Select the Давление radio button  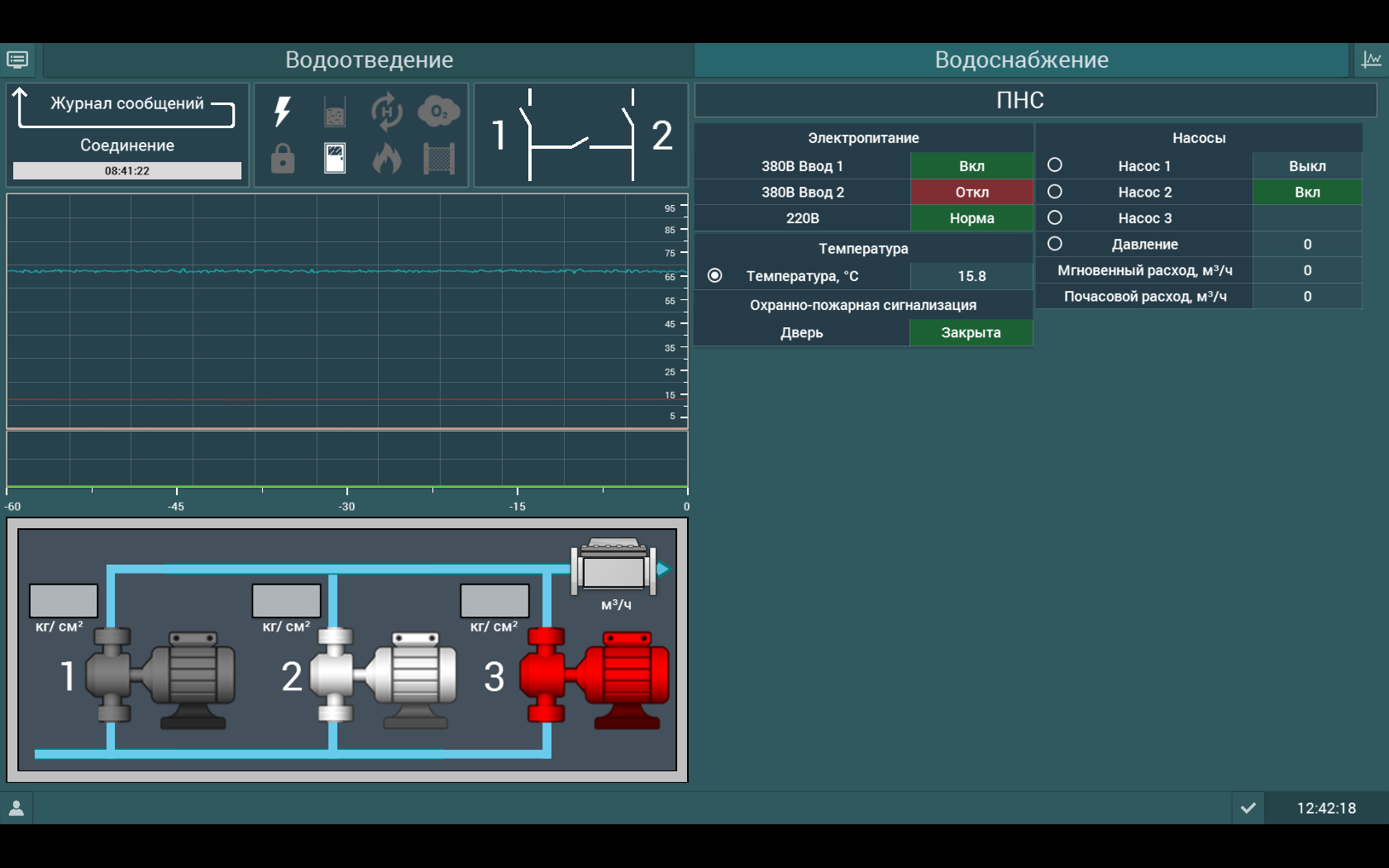pos(1055,244)
